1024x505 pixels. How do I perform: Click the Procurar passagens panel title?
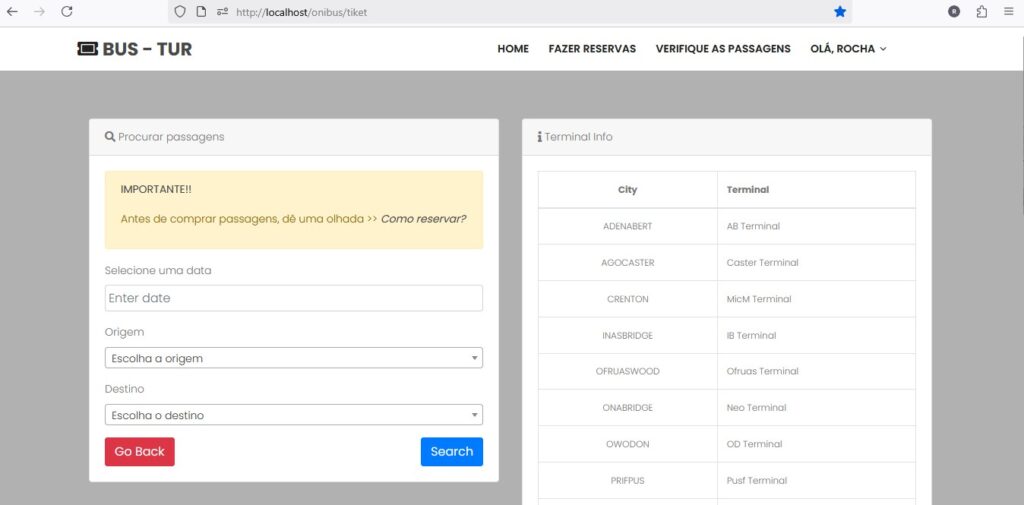[171, 137]
